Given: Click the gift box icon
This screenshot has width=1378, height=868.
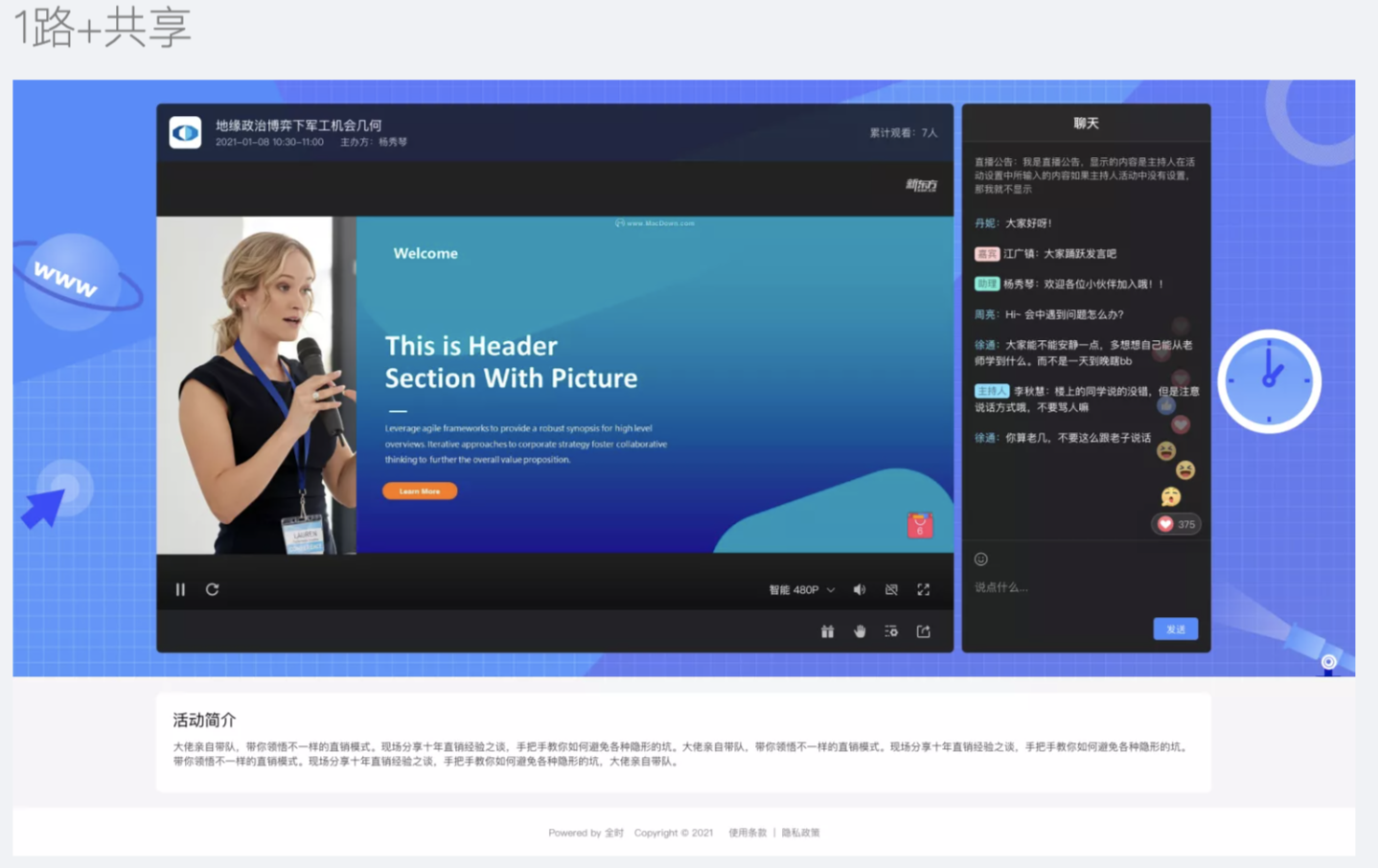Looking at the screenshot, I should 827,631.
